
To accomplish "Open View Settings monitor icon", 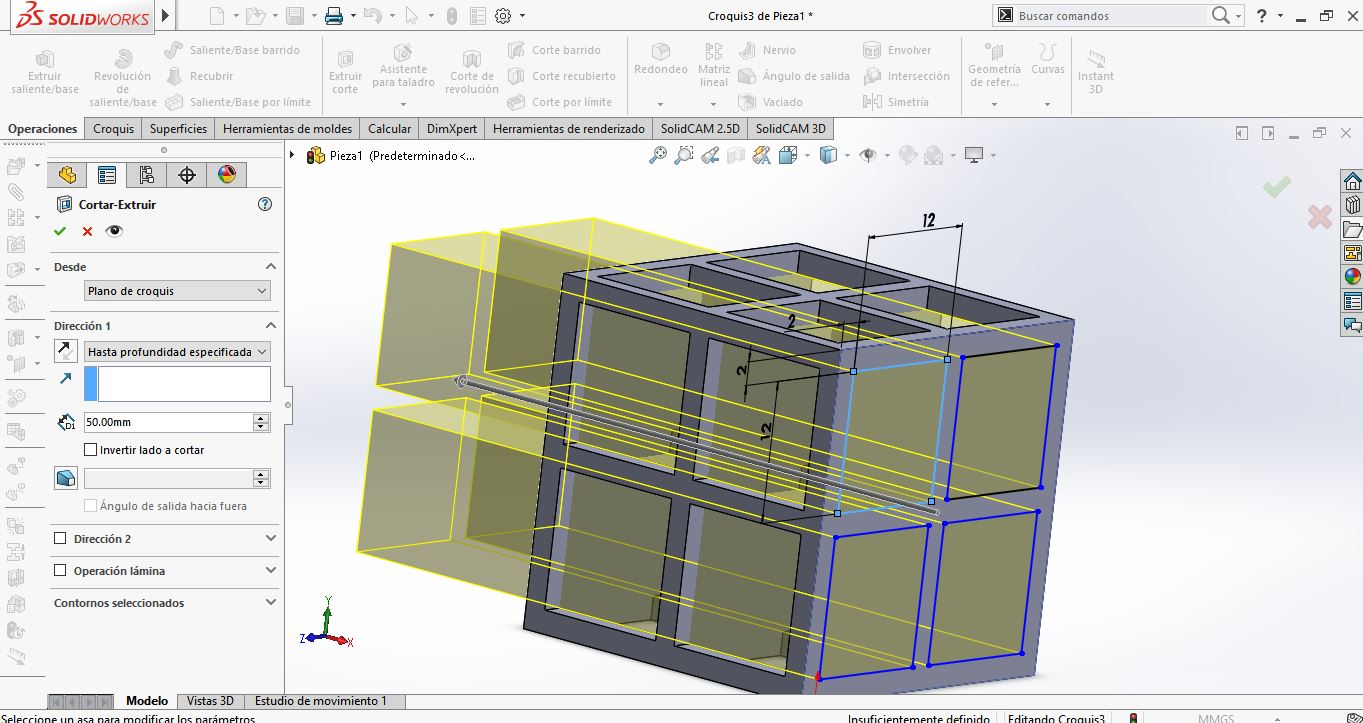I will click(973, 155).
